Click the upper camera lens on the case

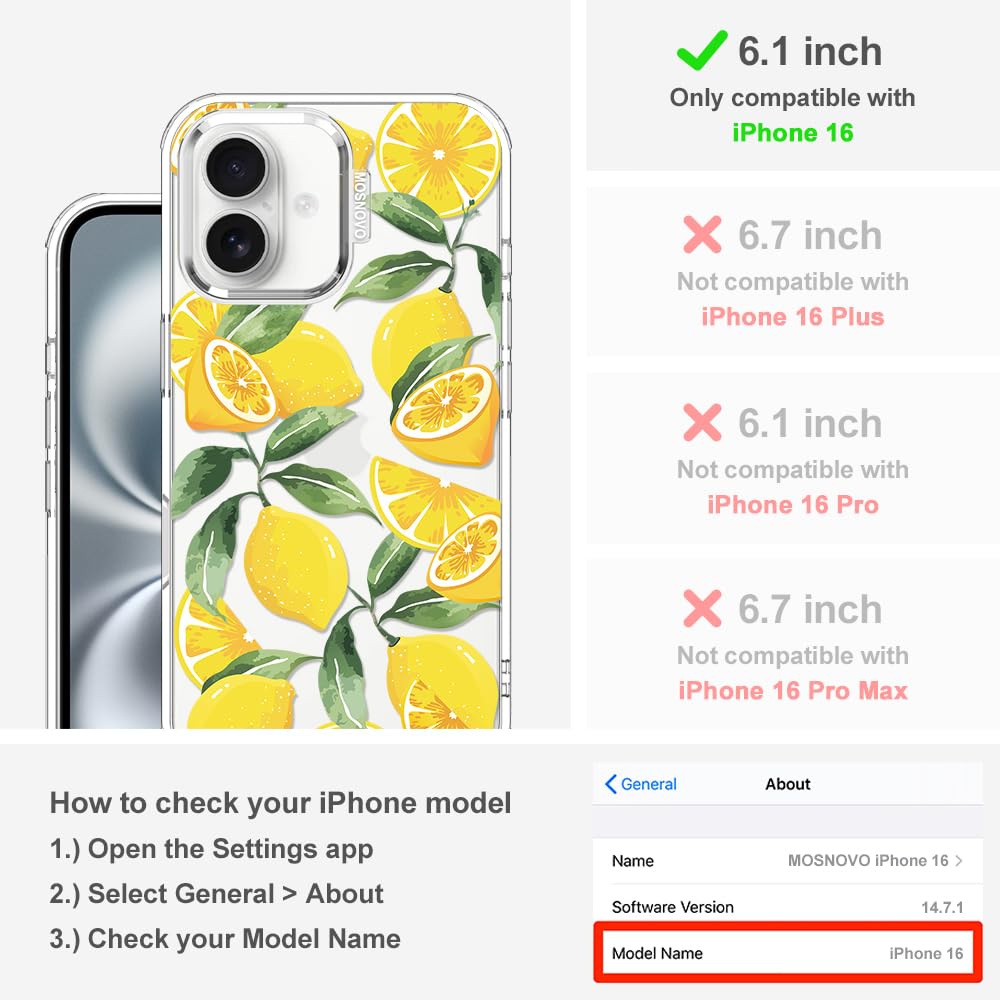(x=236, y=167)
